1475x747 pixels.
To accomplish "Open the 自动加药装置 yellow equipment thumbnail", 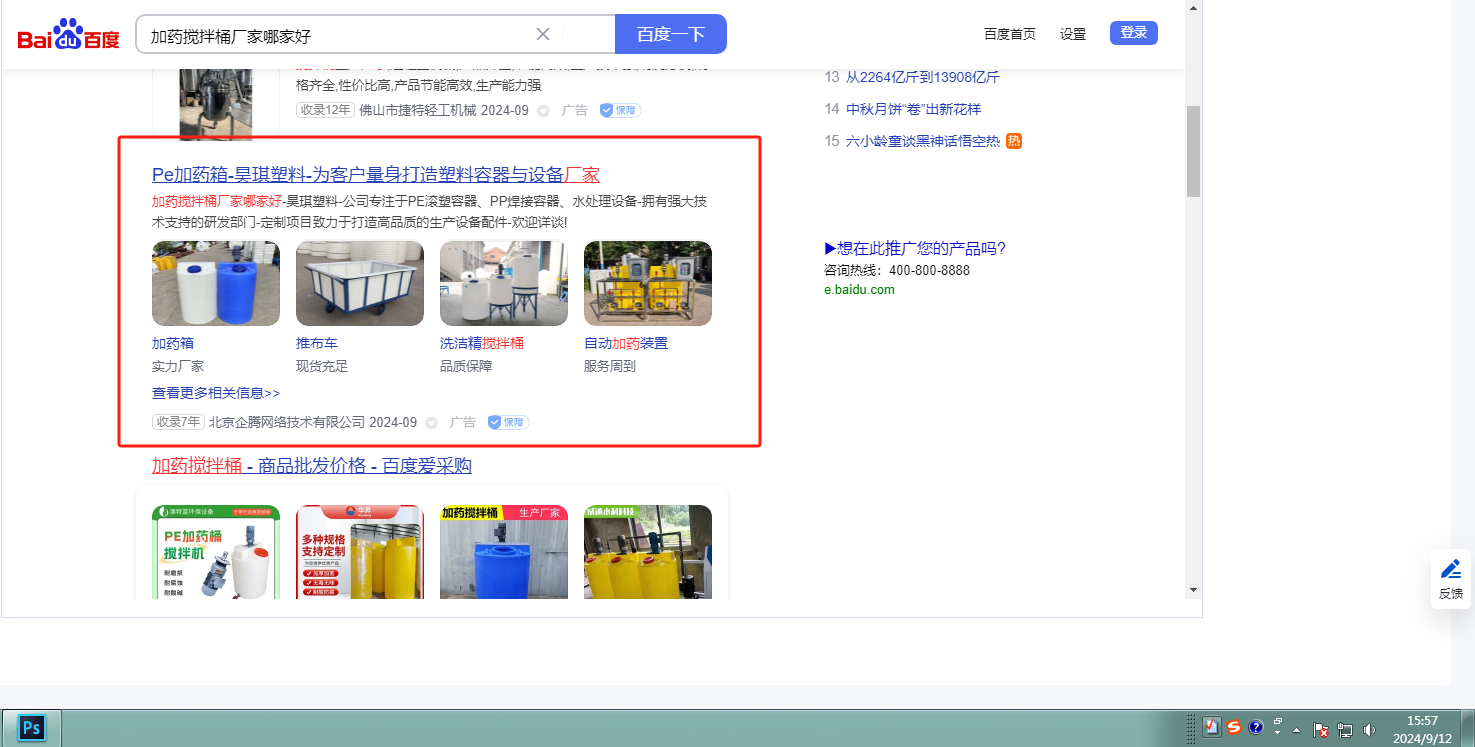I will click(x=648, y=283).
